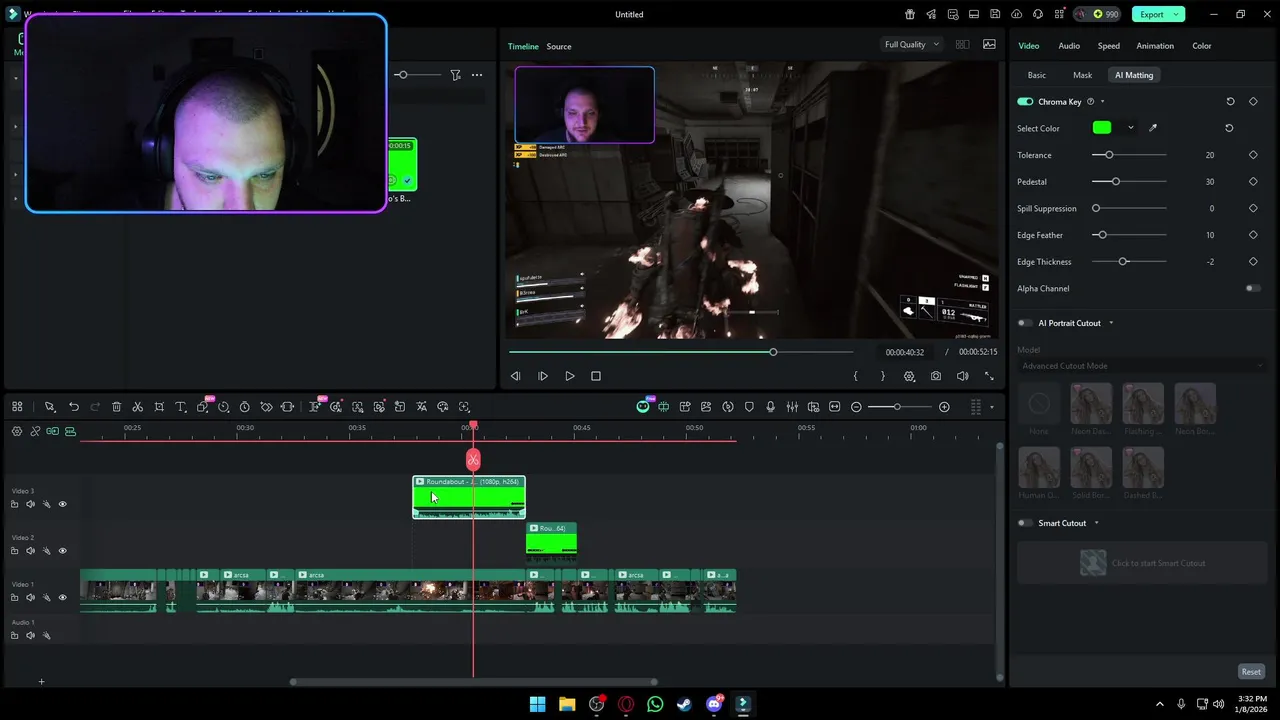Switch to the Color tab
1280x720 pixels.
pyautogui.click(x=1202, y=46)
